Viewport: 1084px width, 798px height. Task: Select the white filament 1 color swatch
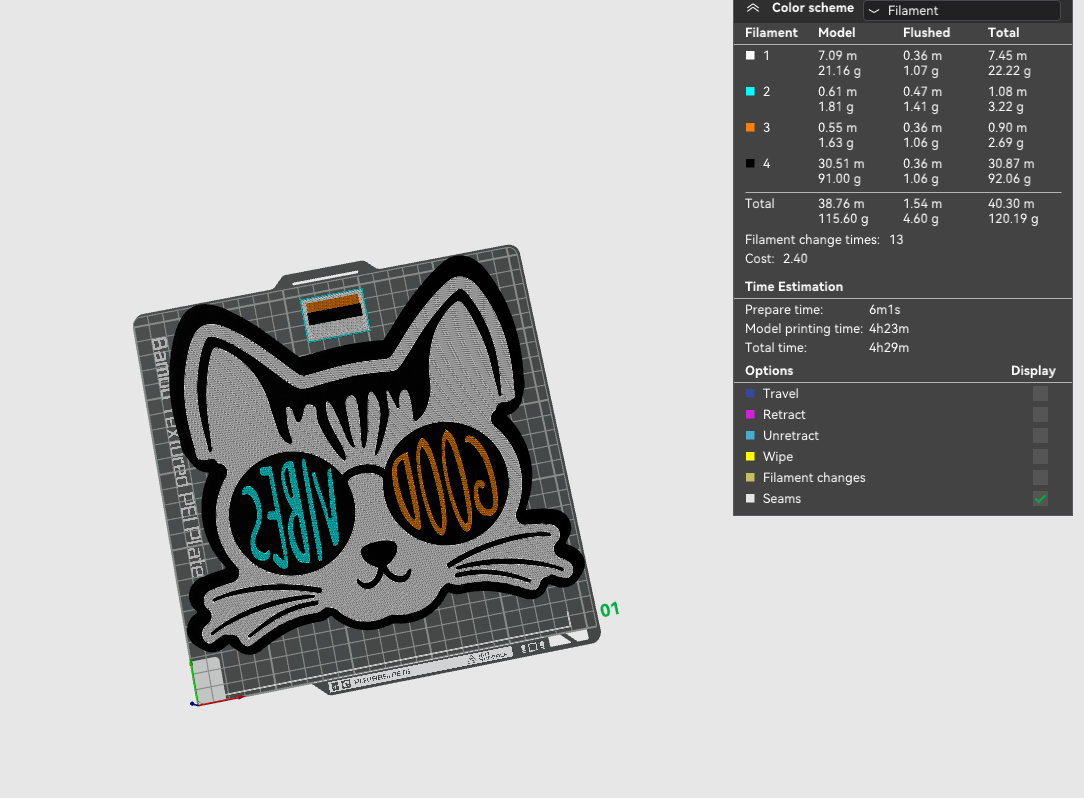[750, 55]
